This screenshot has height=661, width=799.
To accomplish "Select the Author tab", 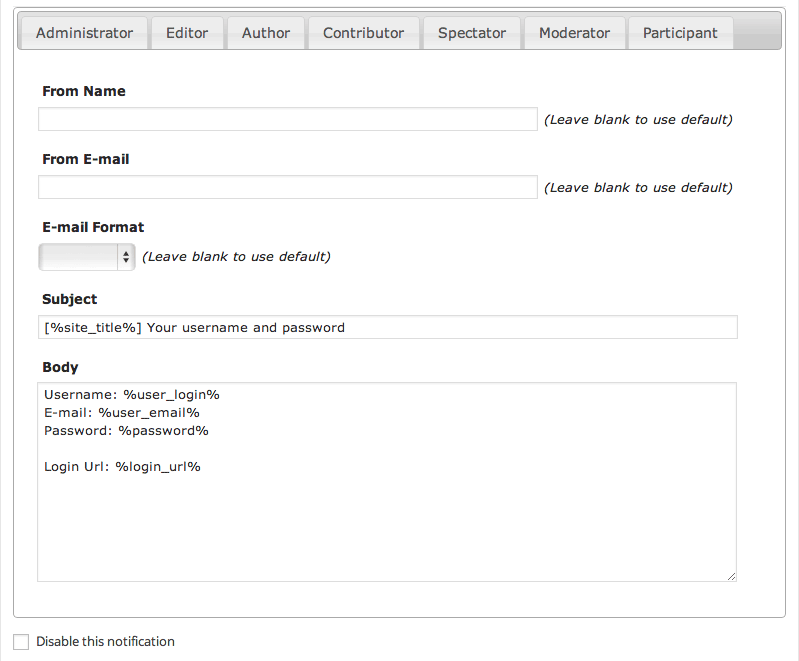I will pyautogui.click(x=266, y=33).
